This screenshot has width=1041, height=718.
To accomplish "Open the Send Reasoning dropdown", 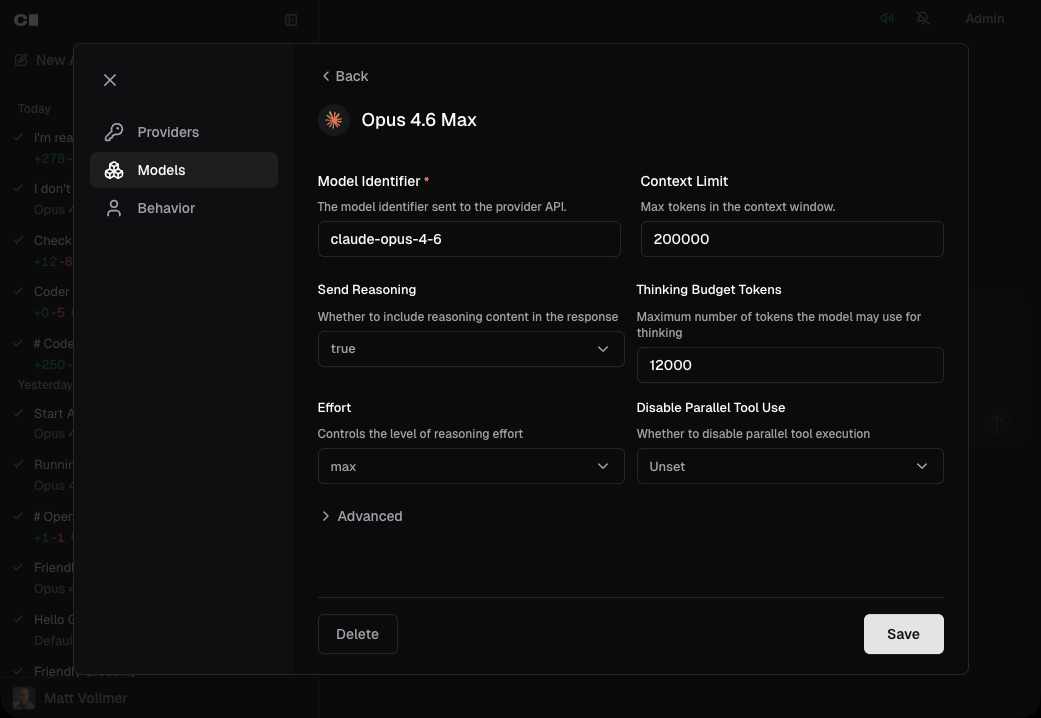I will [x=471, y=349].
